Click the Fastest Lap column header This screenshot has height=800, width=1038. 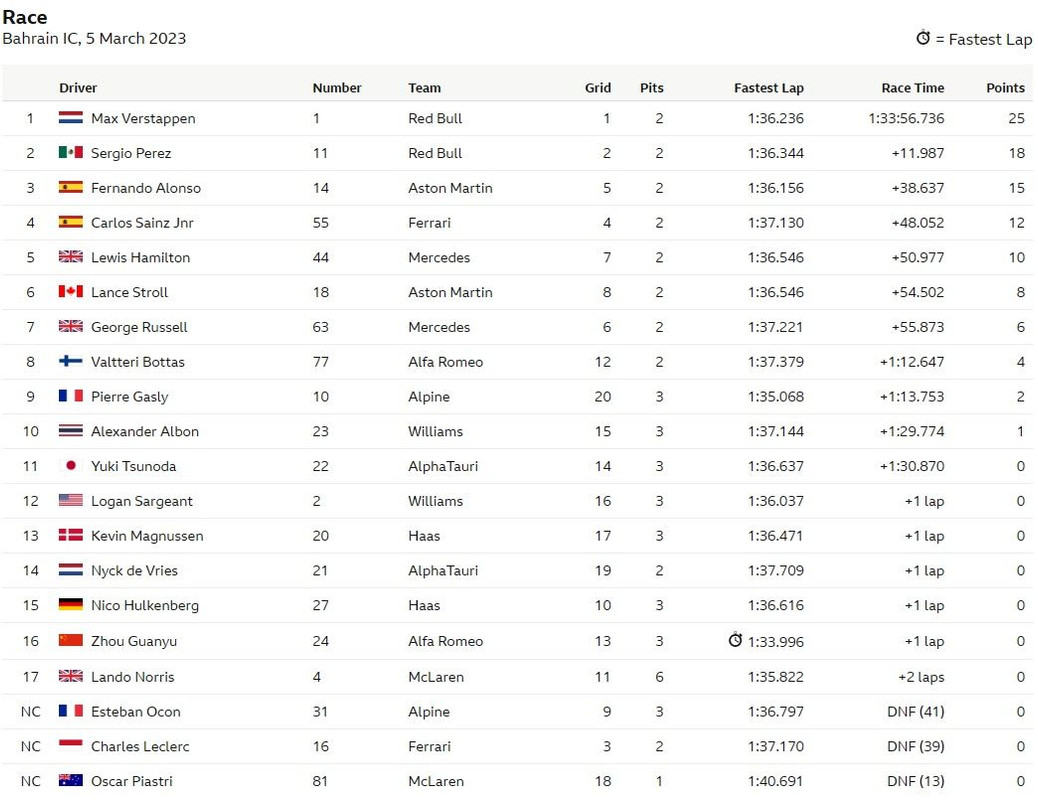[x=769, y=87]
